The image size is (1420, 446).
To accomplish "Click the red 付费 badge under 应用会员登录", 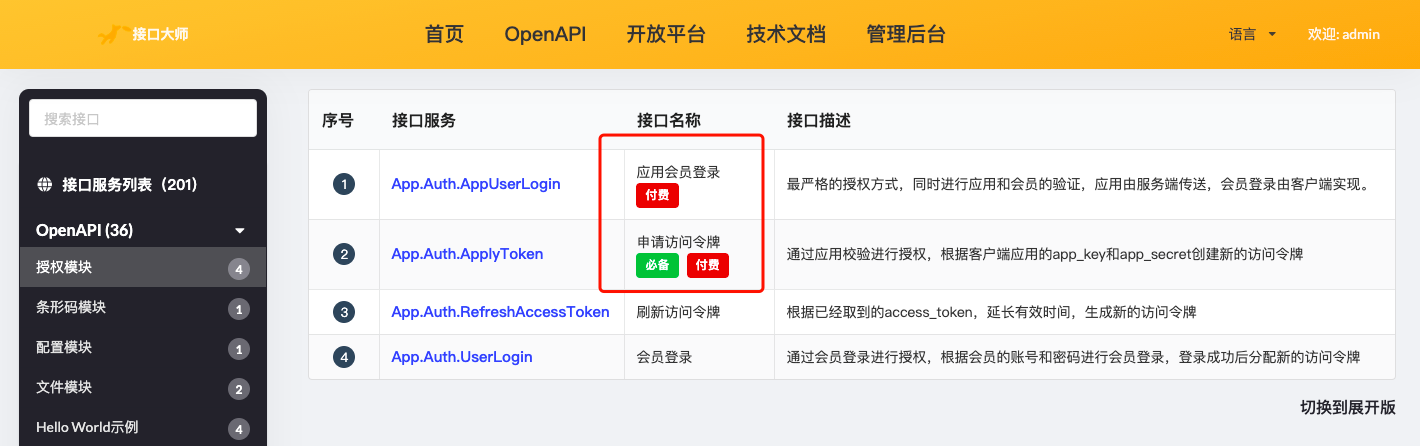I will pos(657,195).
